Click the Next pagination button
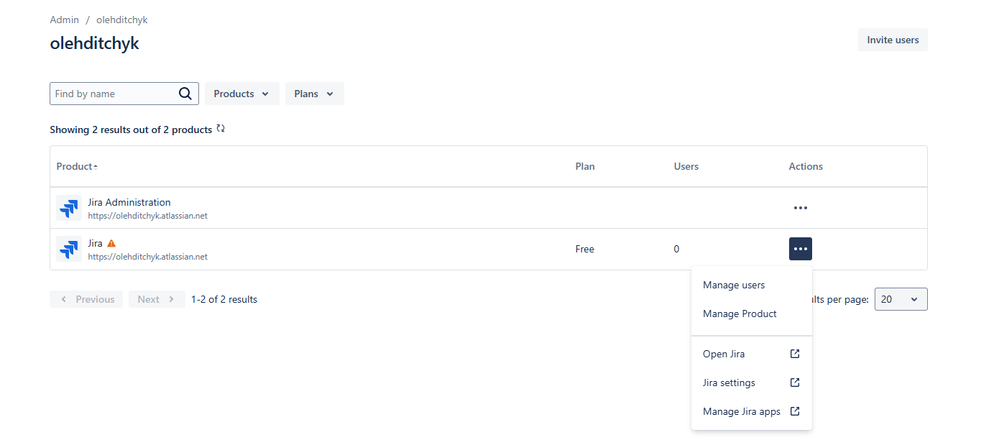The height and width of the screenshot is (438, 999). point(156,299)
